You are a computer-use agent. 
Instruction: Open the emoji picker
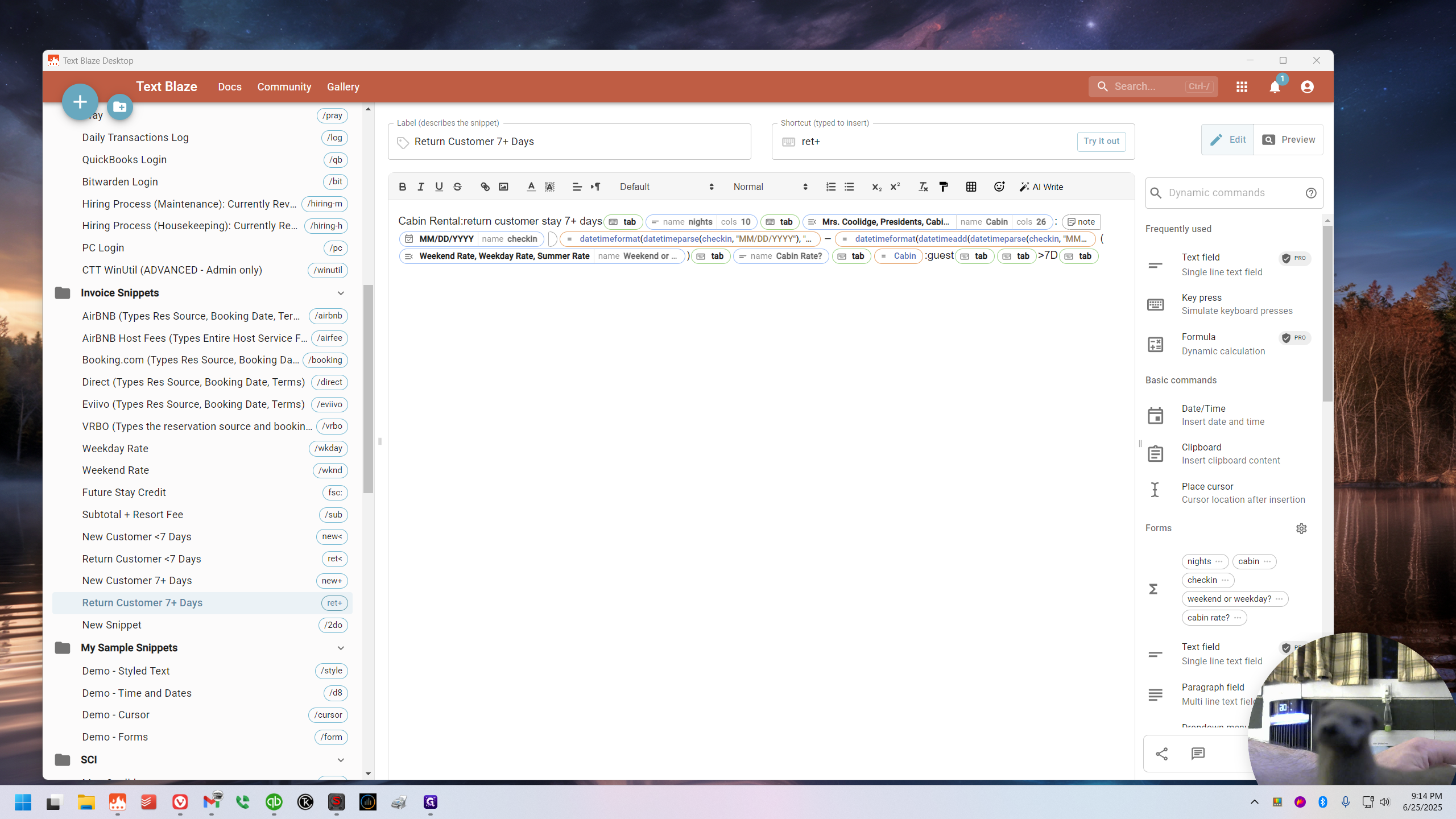click(x=999, y=187)
